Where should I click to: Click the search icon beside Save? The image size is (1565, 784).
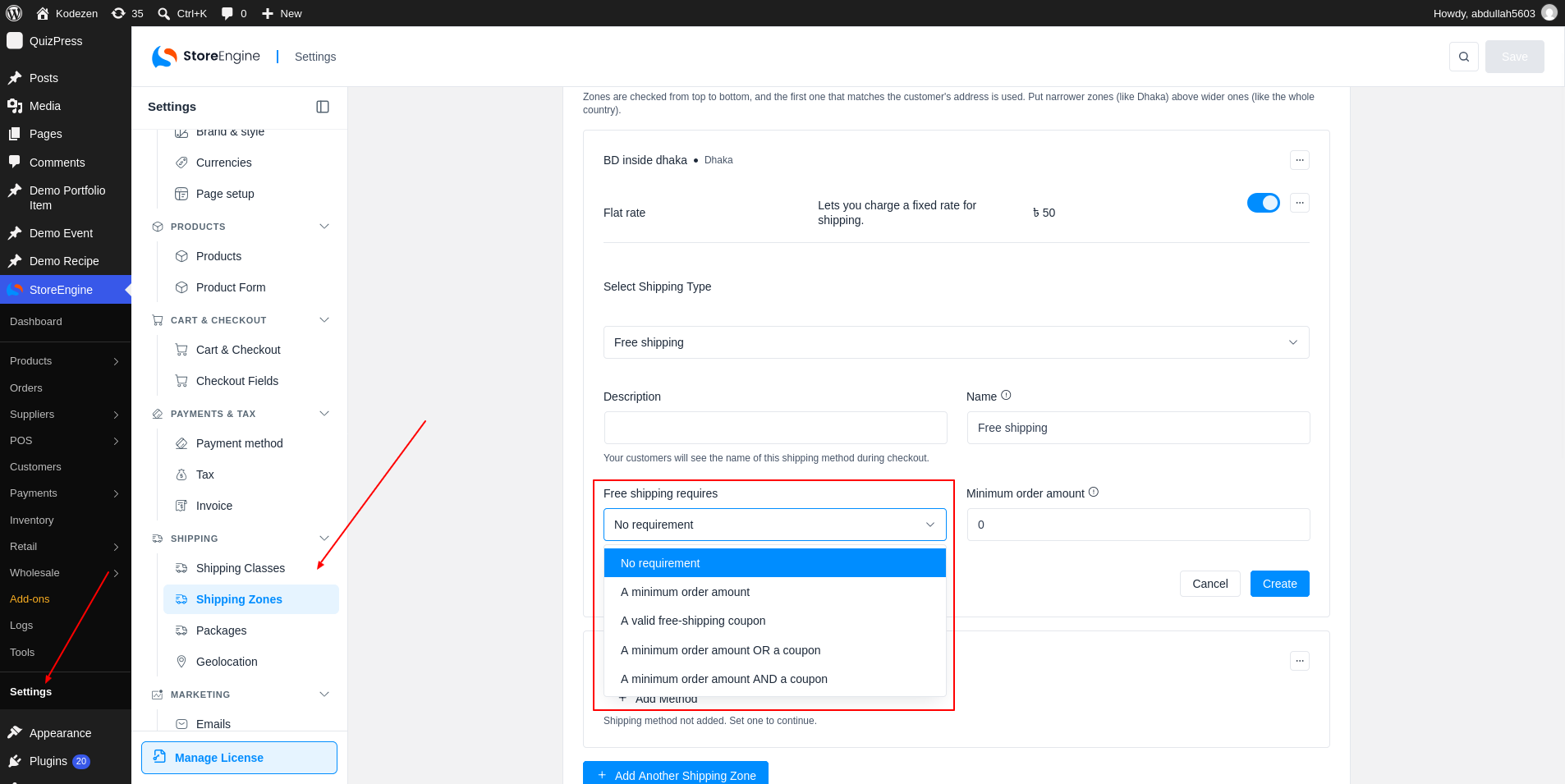tap(1464, 57)
